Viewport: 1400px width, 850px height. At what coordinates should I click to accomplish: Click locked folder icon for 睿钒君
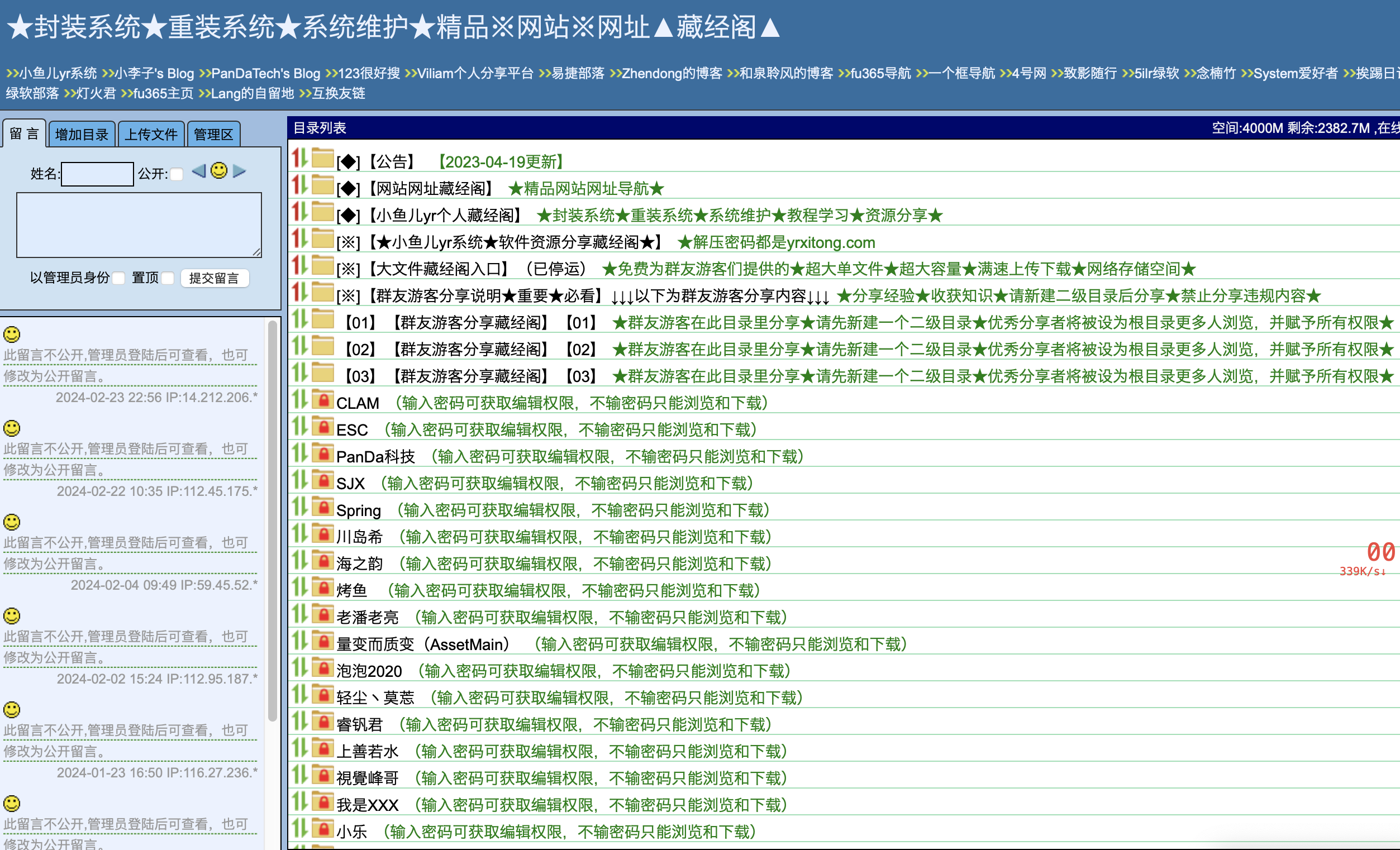coord(322,720)
